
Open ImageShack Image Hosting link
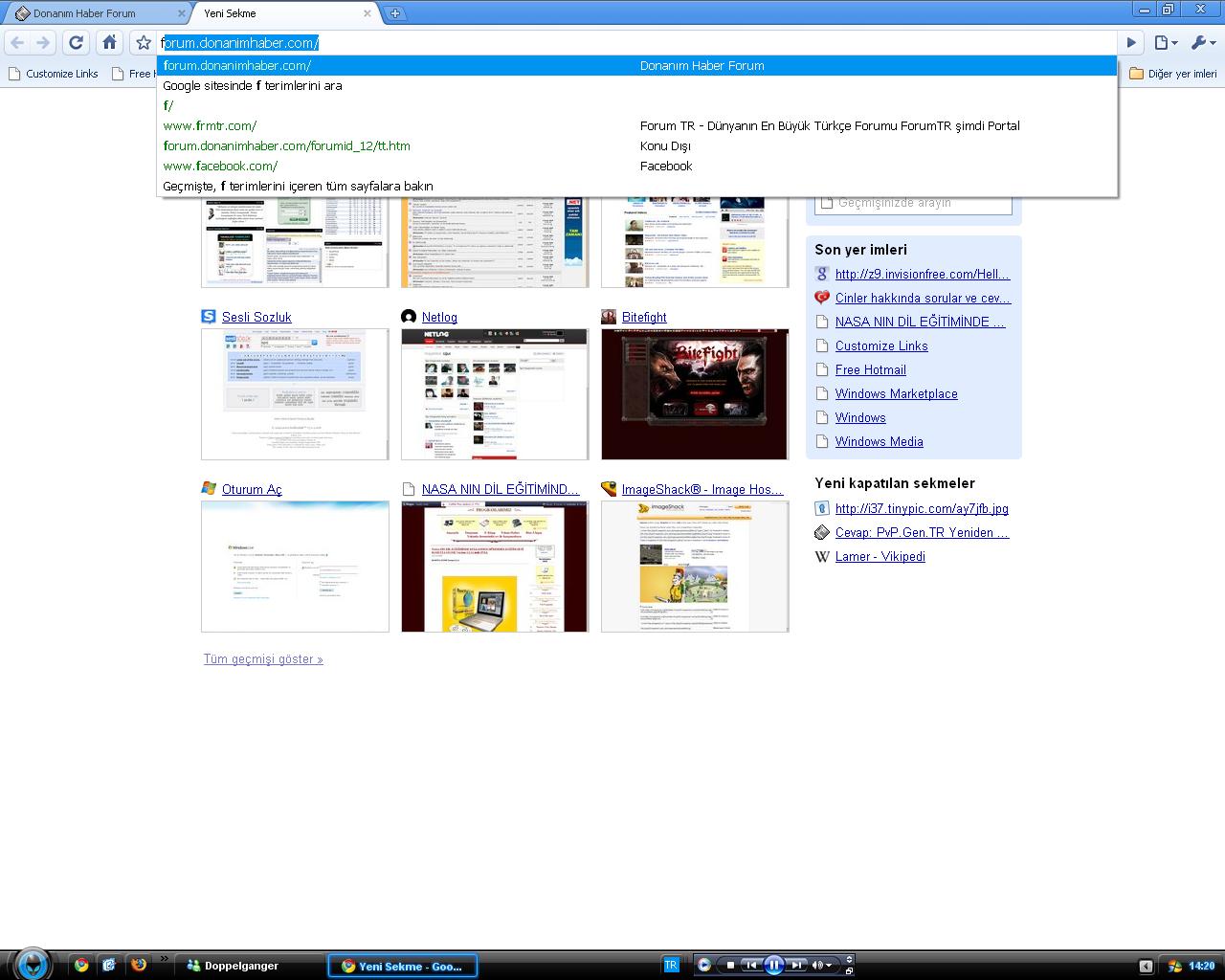pyautogui.click(x=702, y=489)
